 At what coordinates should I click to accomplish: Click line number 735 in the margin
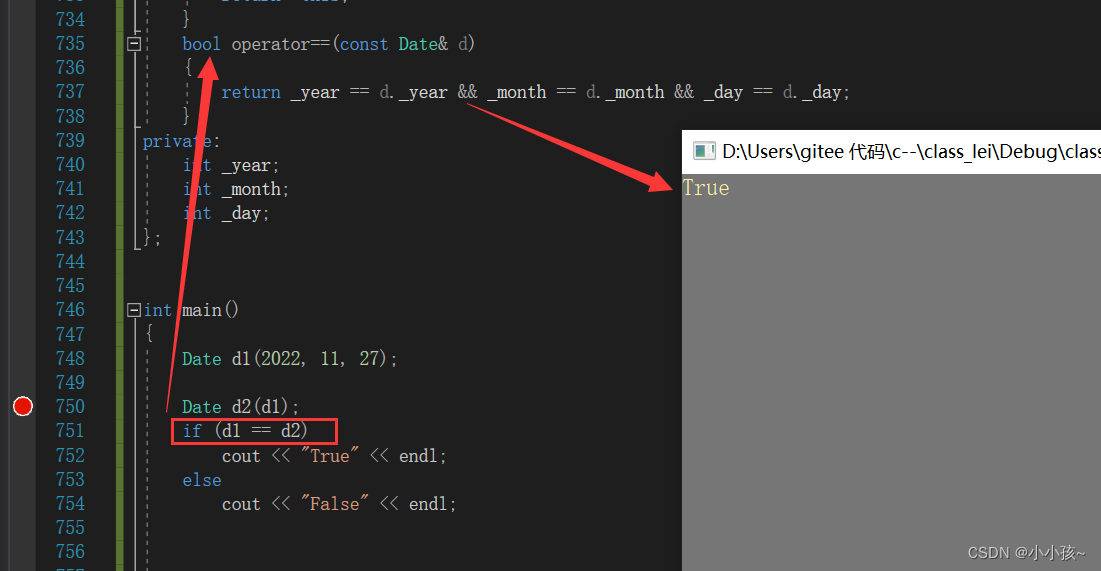pyautogui.click(x=70, y=44)
